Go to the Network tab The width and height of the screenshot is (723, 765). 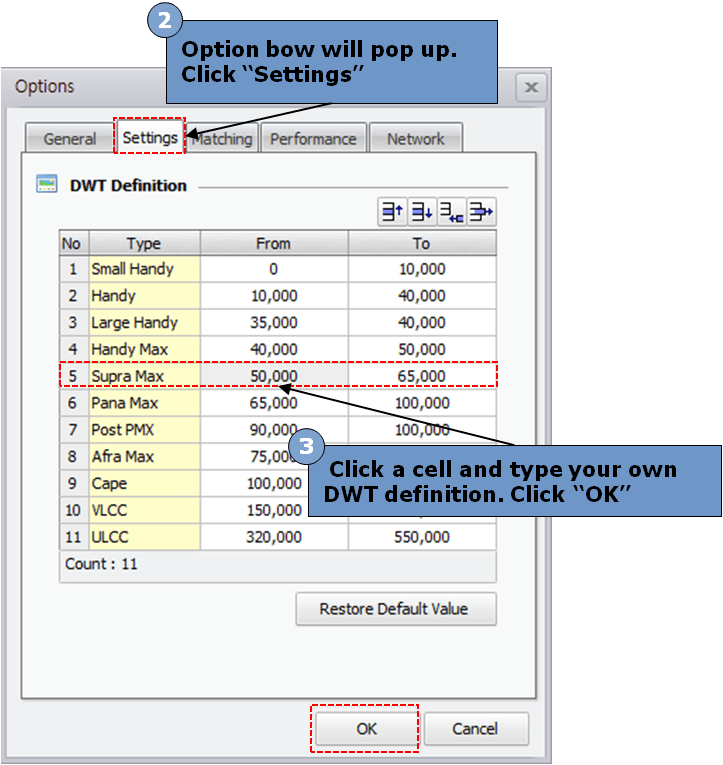pos(416,139)
